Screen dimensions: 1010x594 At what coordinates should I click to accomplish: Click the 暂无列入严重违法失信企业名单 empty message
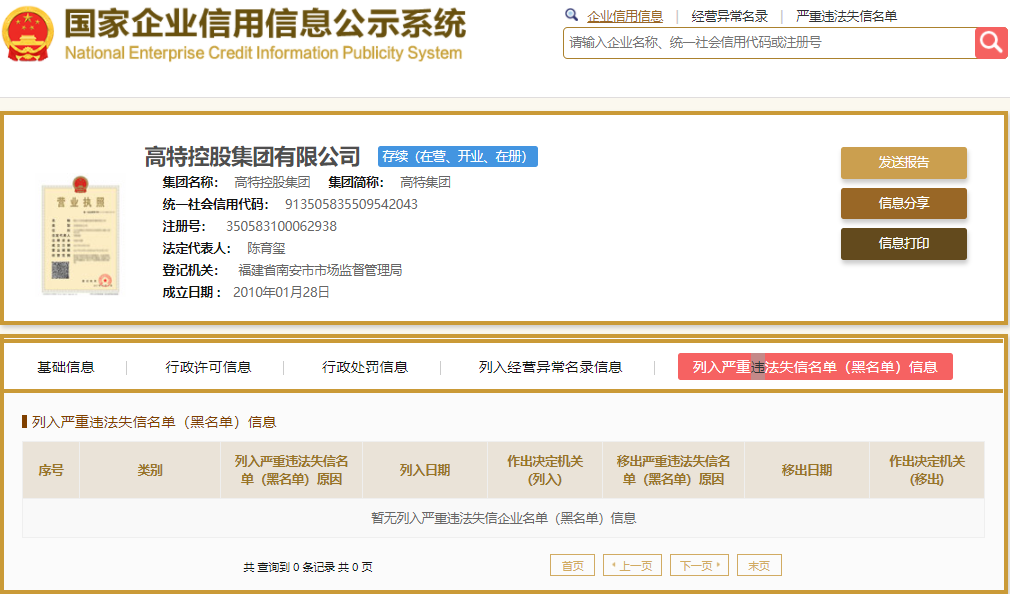pos(504,518)
